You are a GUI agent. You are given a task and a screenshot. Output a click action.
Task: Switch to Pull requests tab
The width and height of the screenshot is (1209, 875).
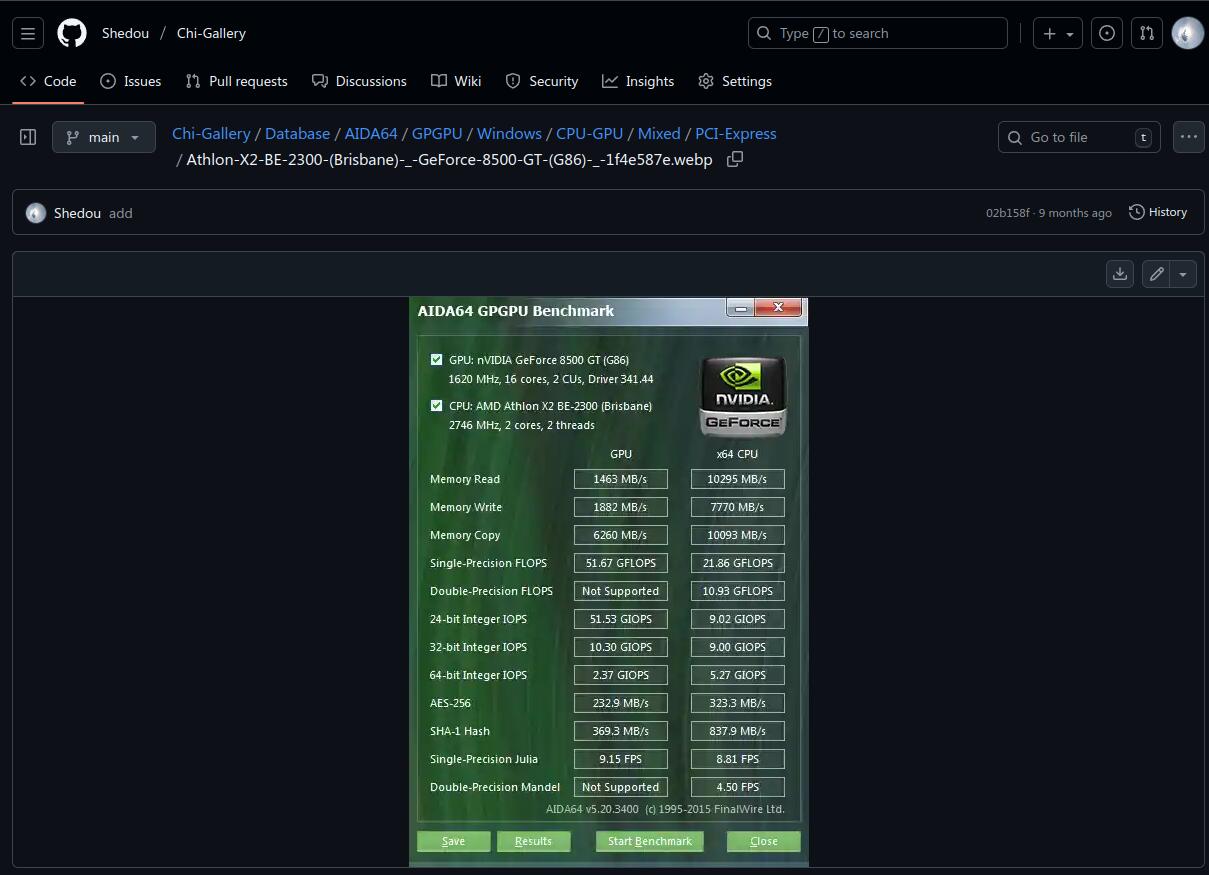coord(237,81)
